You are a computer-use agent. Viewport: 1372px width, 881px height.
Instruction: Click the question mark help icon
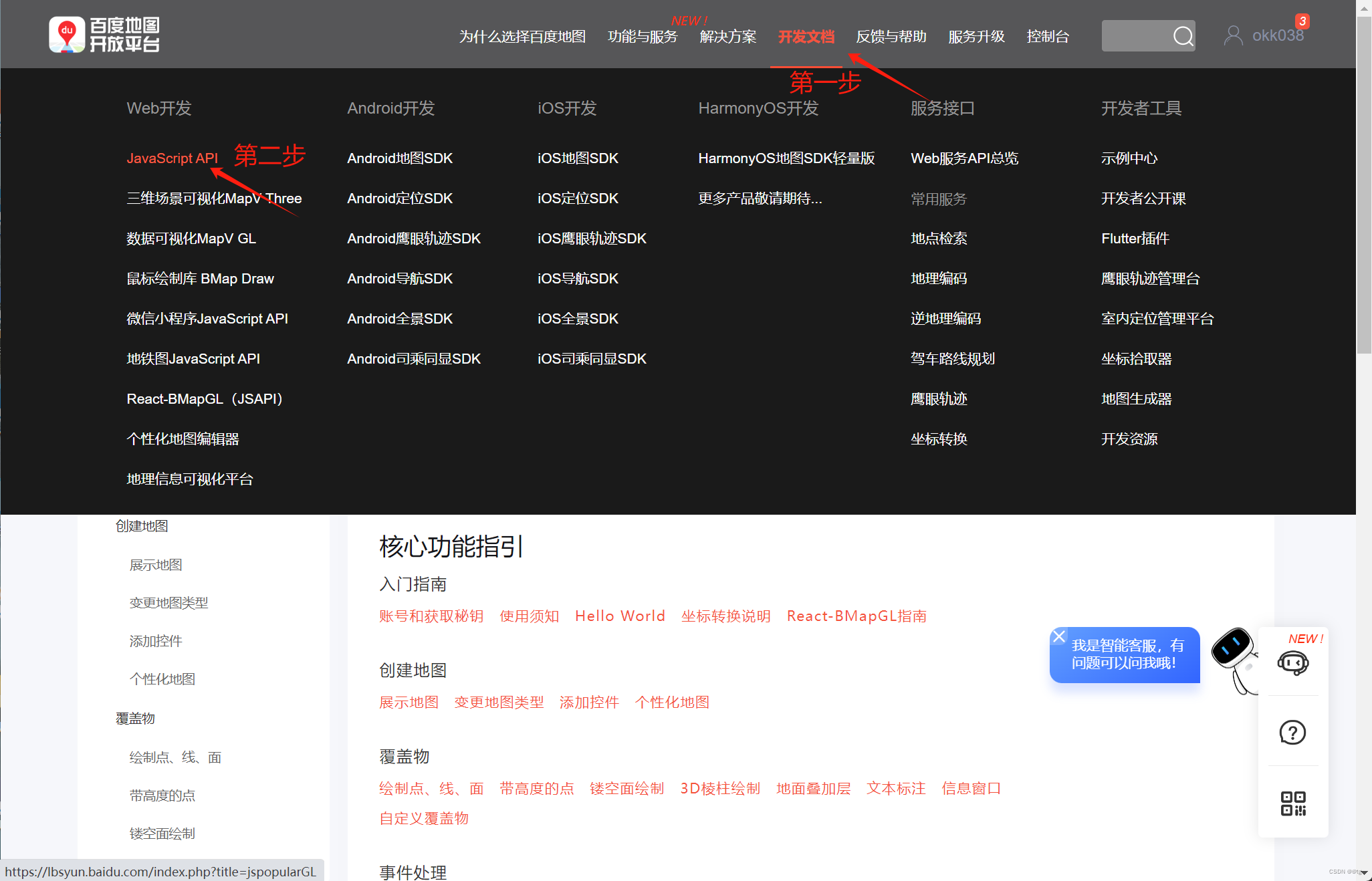pyautogui.click(x=1292, y=732)
